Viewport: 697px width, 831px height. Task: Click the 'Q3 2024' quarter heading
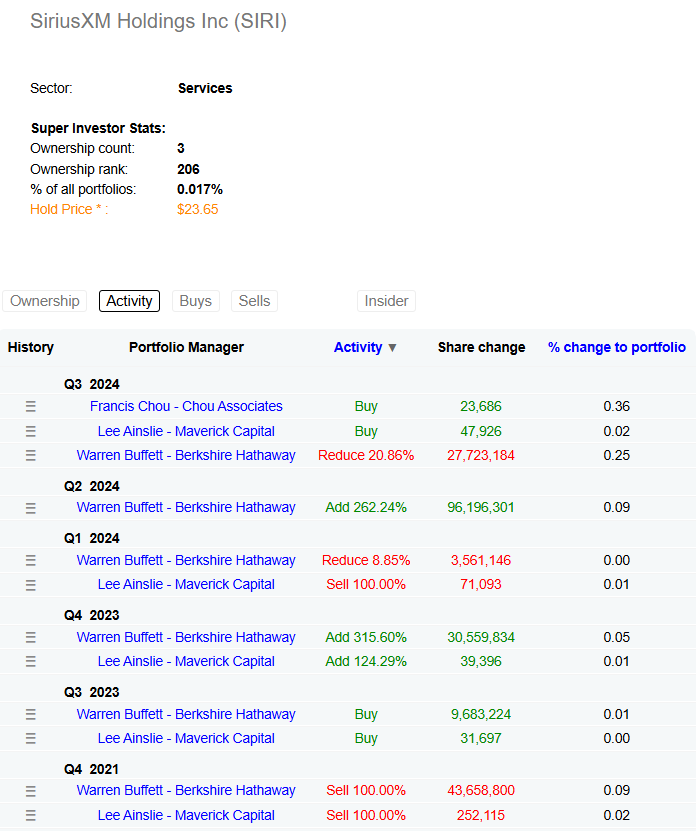tap(92, 384)
